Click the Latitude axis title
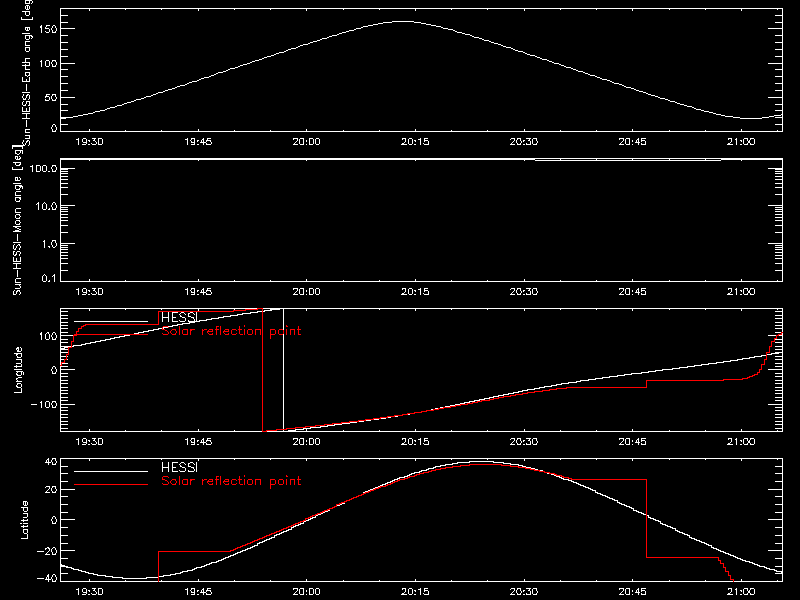This screenshot has width=800, height=600. pyautogui.click(x=24, y=520)
